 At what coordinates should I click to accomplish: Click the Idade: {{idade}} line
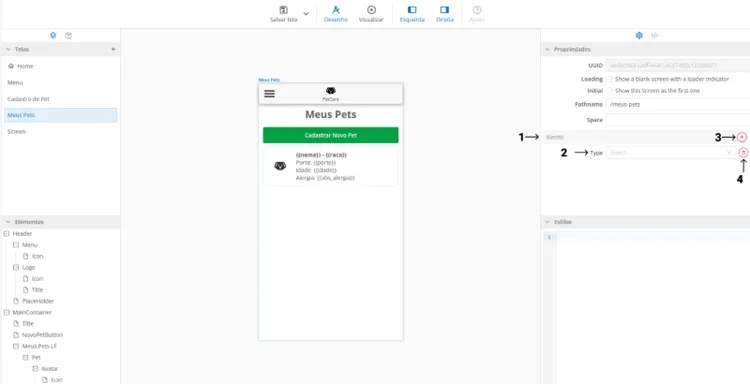tap(317, 170)
